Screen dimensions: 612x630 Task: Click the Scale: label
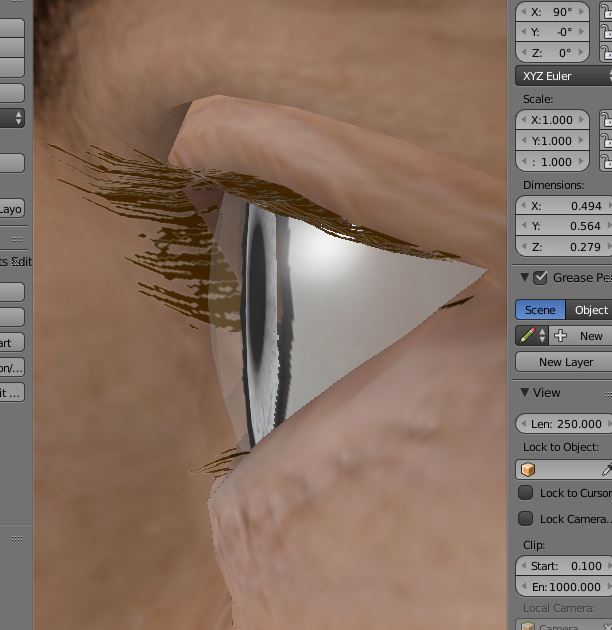point(538,99)
